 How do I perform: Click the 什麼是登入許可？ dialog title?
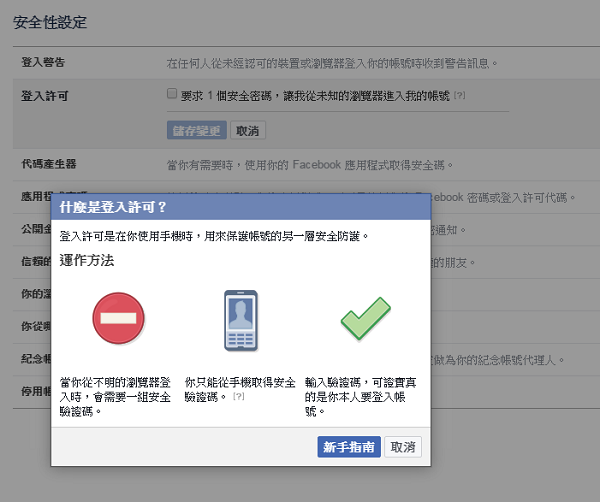pos(113,207)
